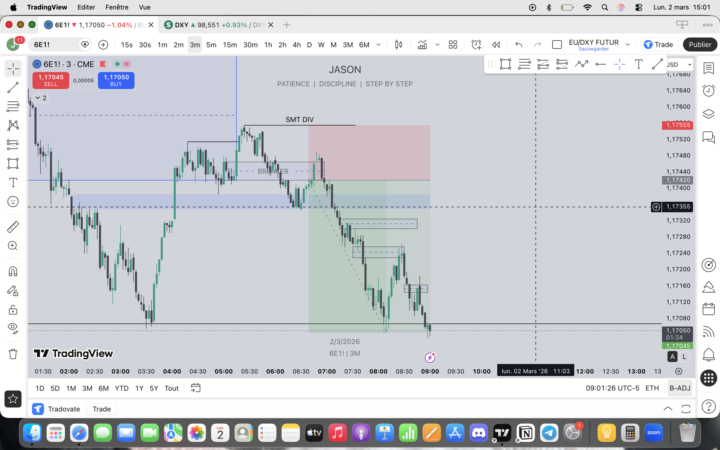Open the Help Center question mark
Viewport: 720px width, 450px height.
point(709,406)
